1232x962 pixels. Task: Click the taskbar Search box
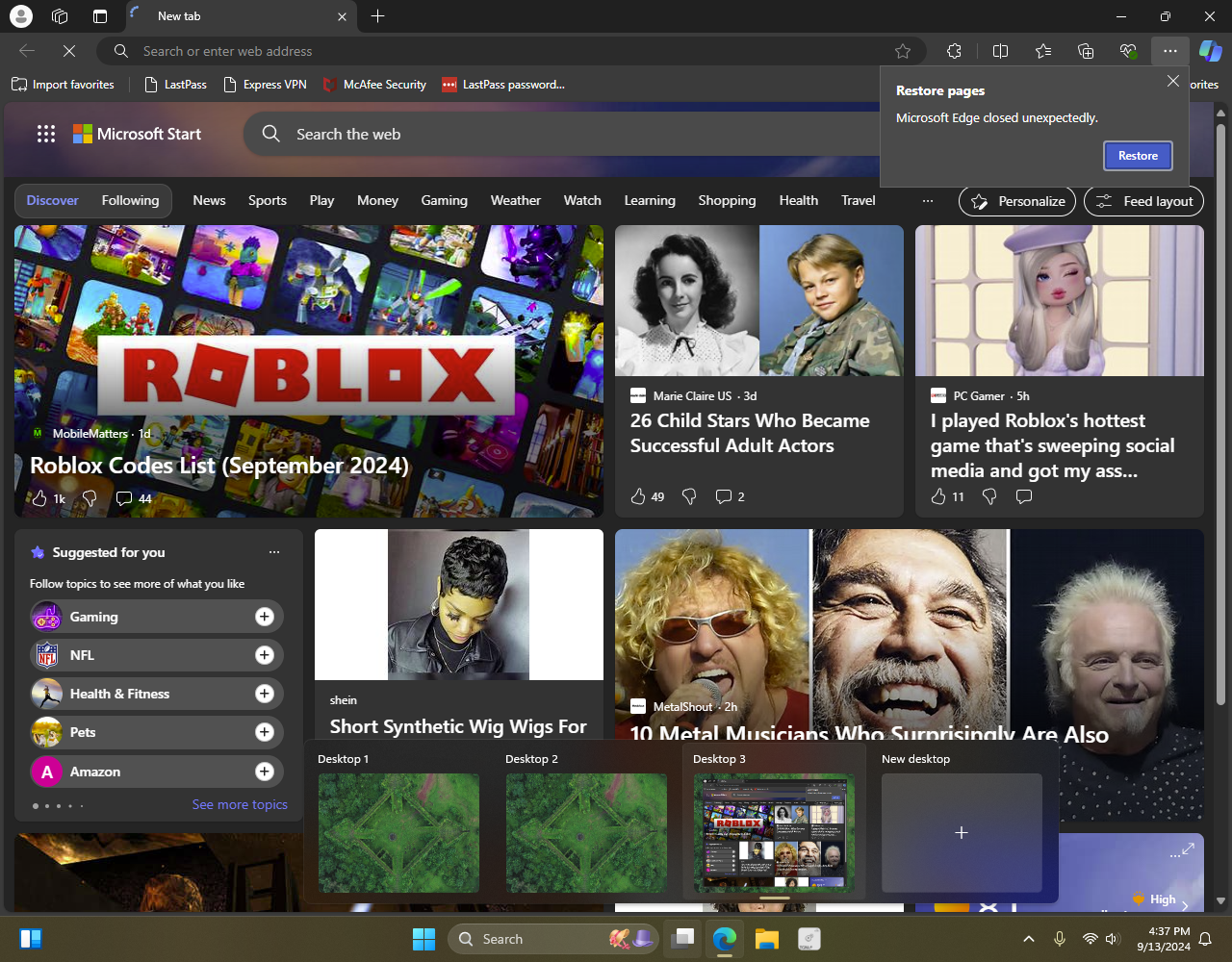click(553, 939)
